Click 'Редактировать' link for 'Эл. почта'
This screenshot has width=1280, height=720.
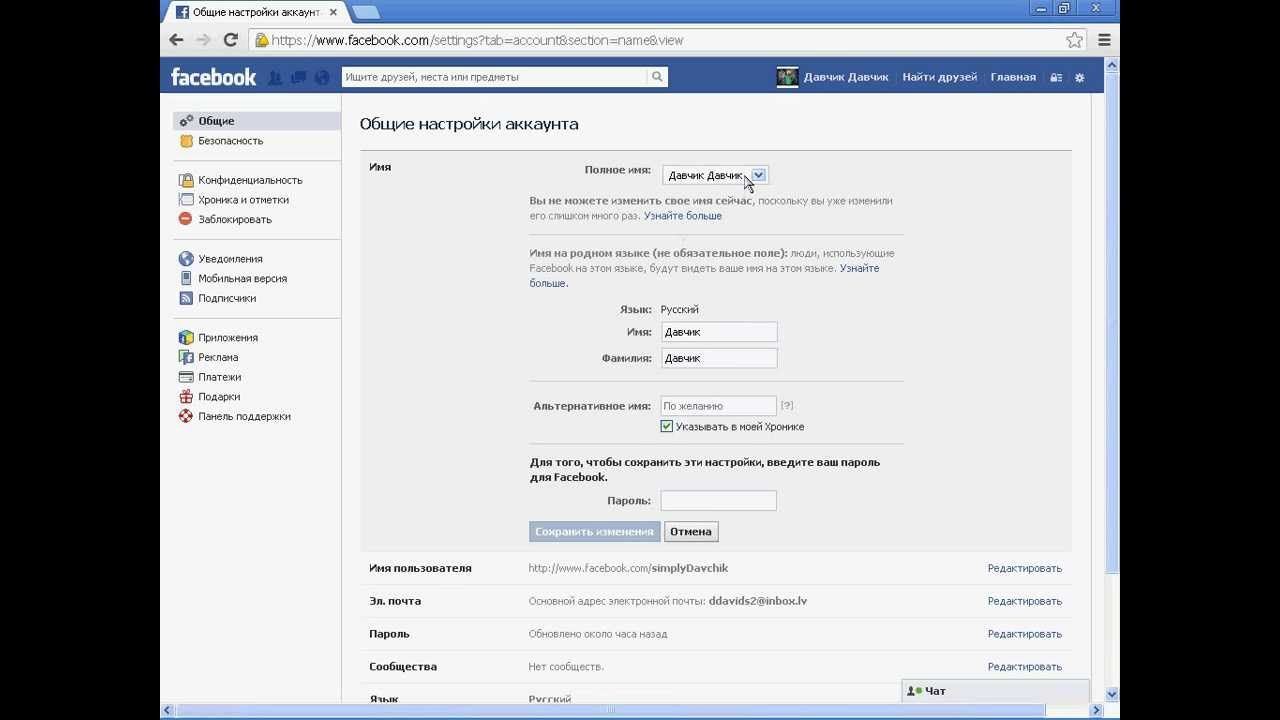click(1024, 601)
